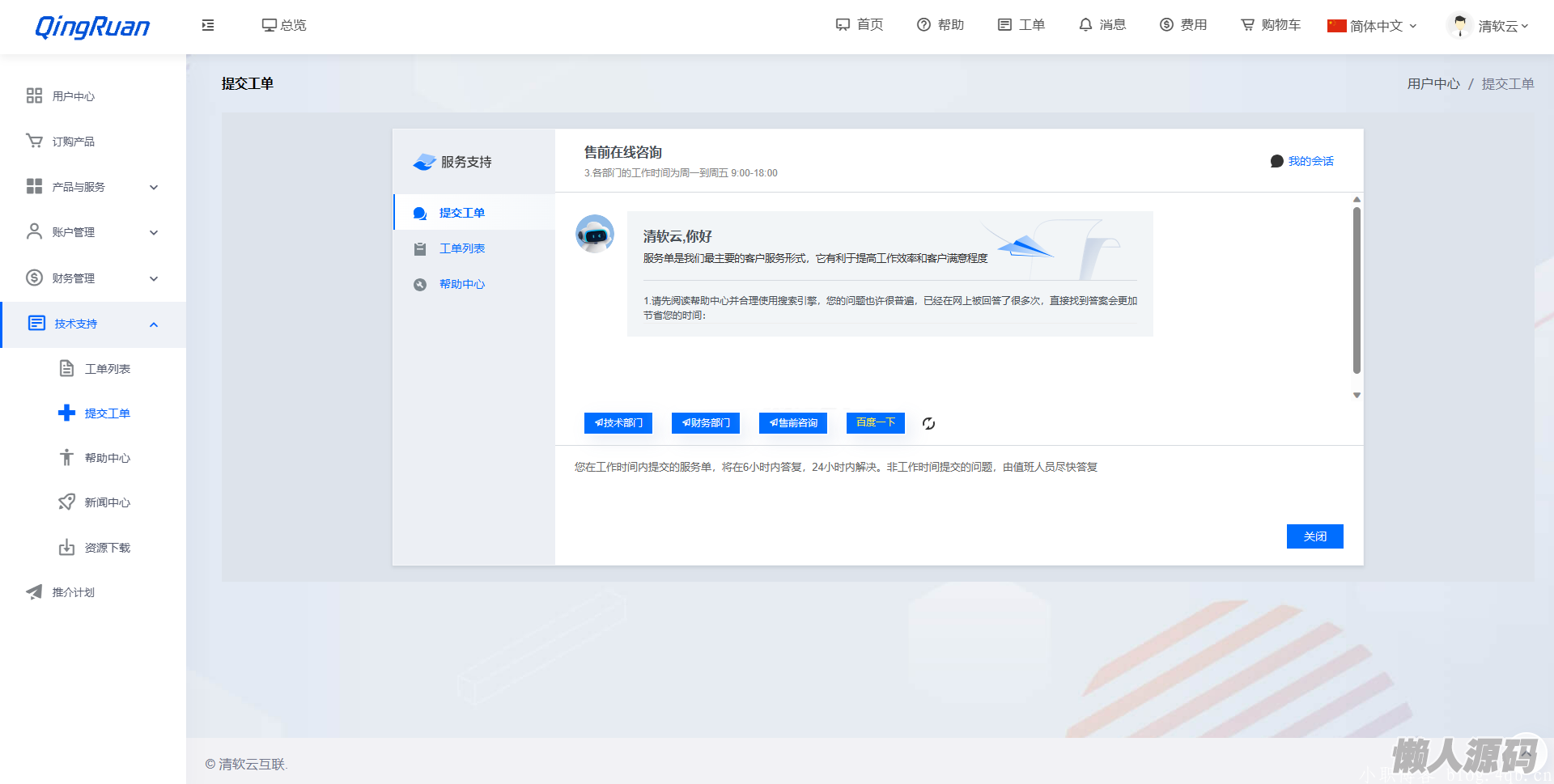
Task: Click the robot avatar in chat
Action: [x=595, y=234]
